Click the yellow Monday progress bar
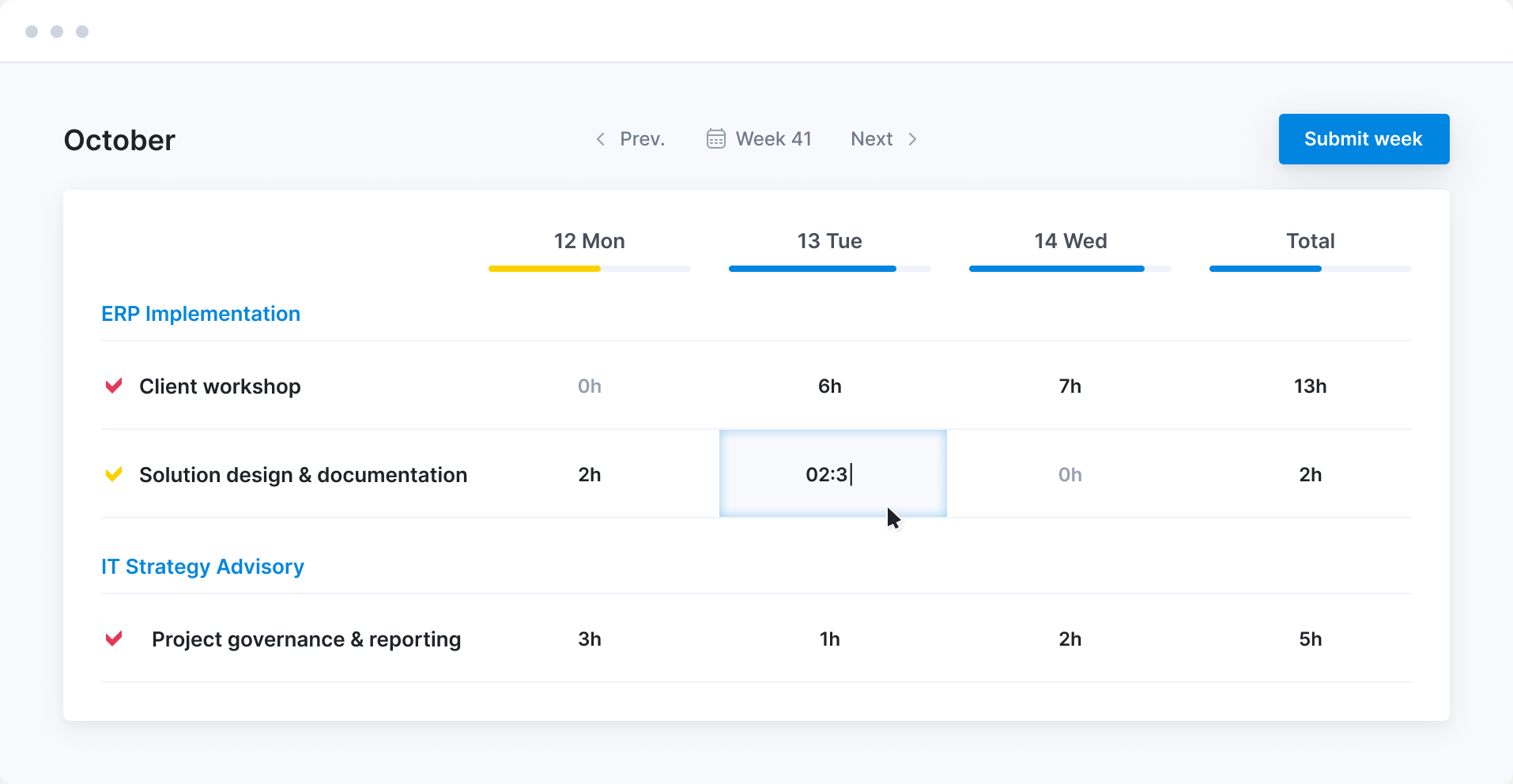Screen dimensions: 1513x784 pos(545,269)
